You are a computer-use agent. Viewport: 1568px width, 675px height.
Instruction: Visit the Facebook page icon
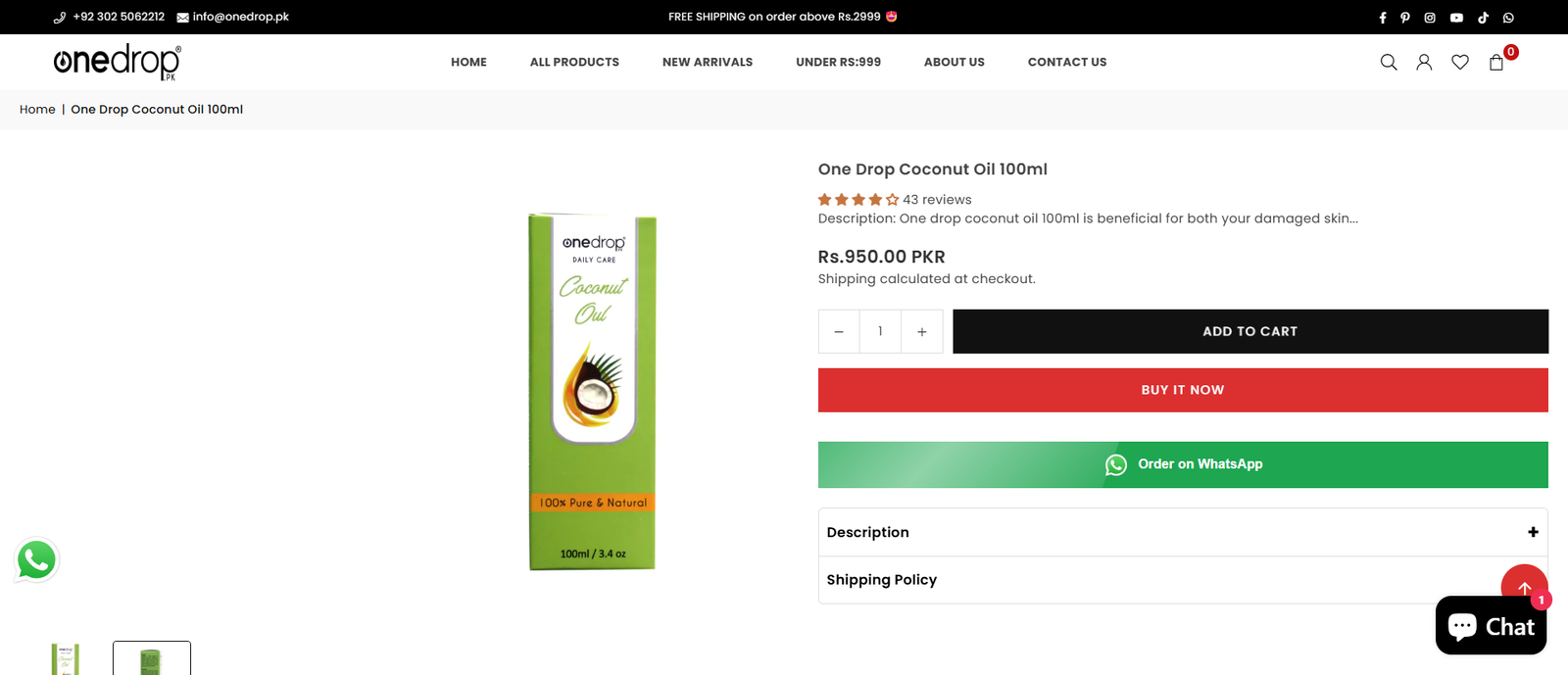pos(1383,18)
